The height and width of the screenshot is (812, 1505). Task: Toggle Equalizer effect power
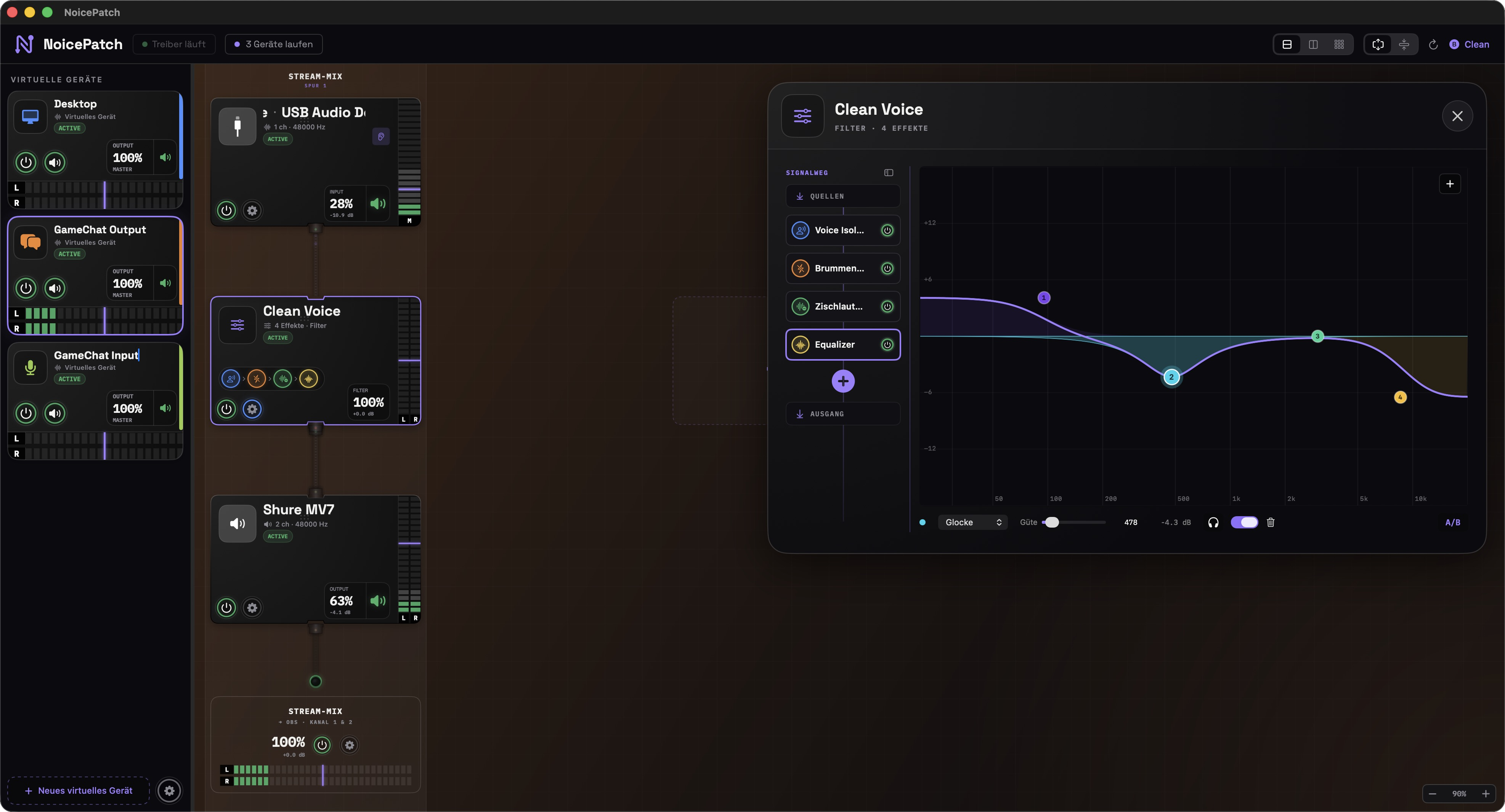887,345
